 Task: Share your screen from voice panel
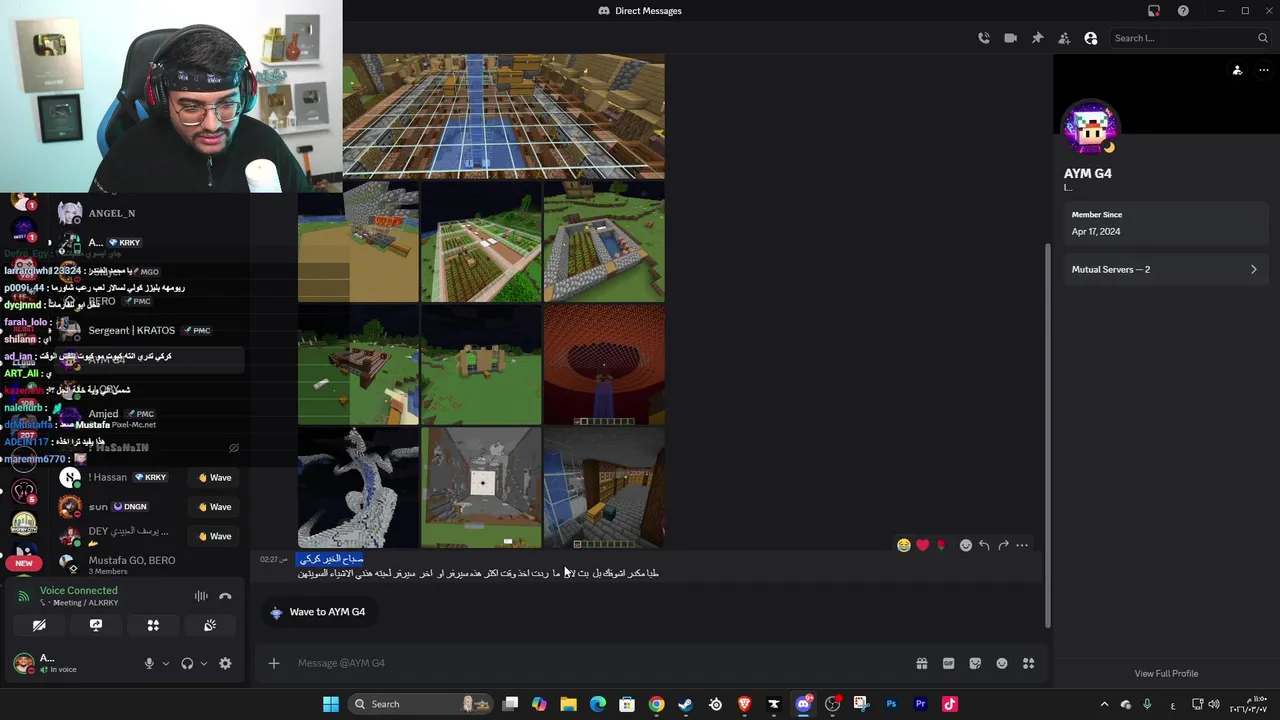point(96,625)
